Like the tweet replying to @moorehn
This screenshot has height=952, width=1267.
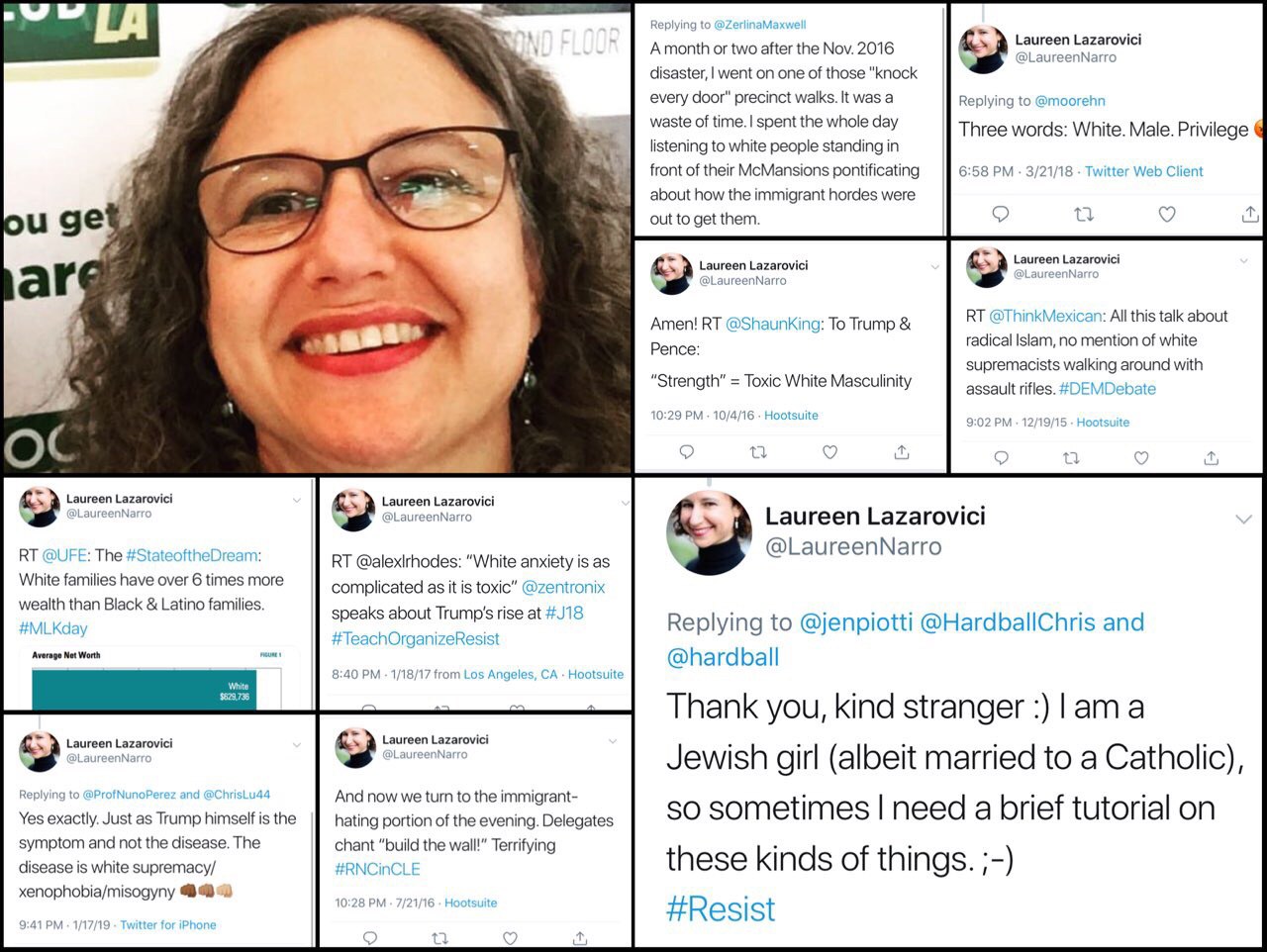point(1167,214)
